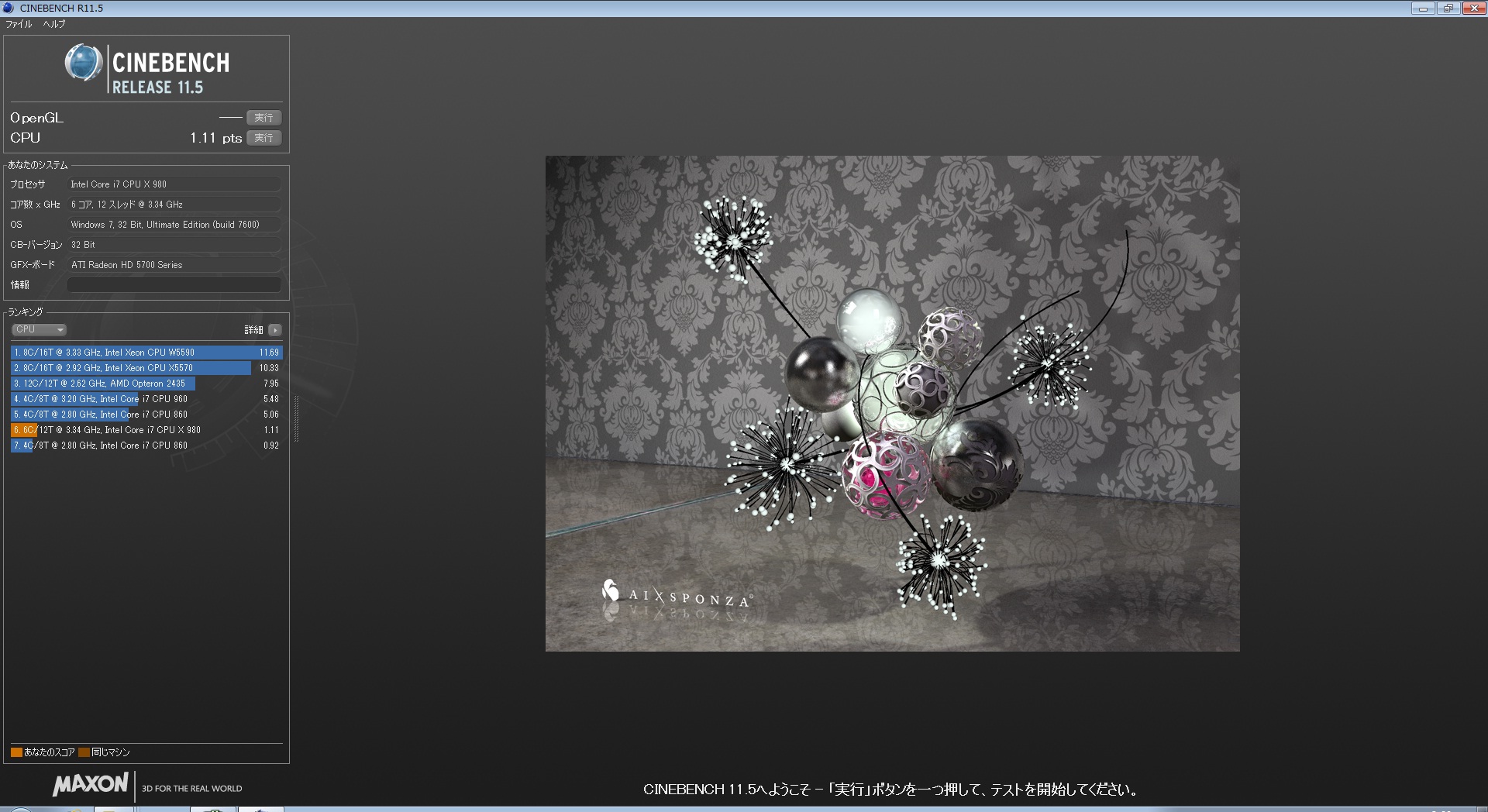Open the ファイル menu
The image size is (1488, 812).
[x=19, y=24]
